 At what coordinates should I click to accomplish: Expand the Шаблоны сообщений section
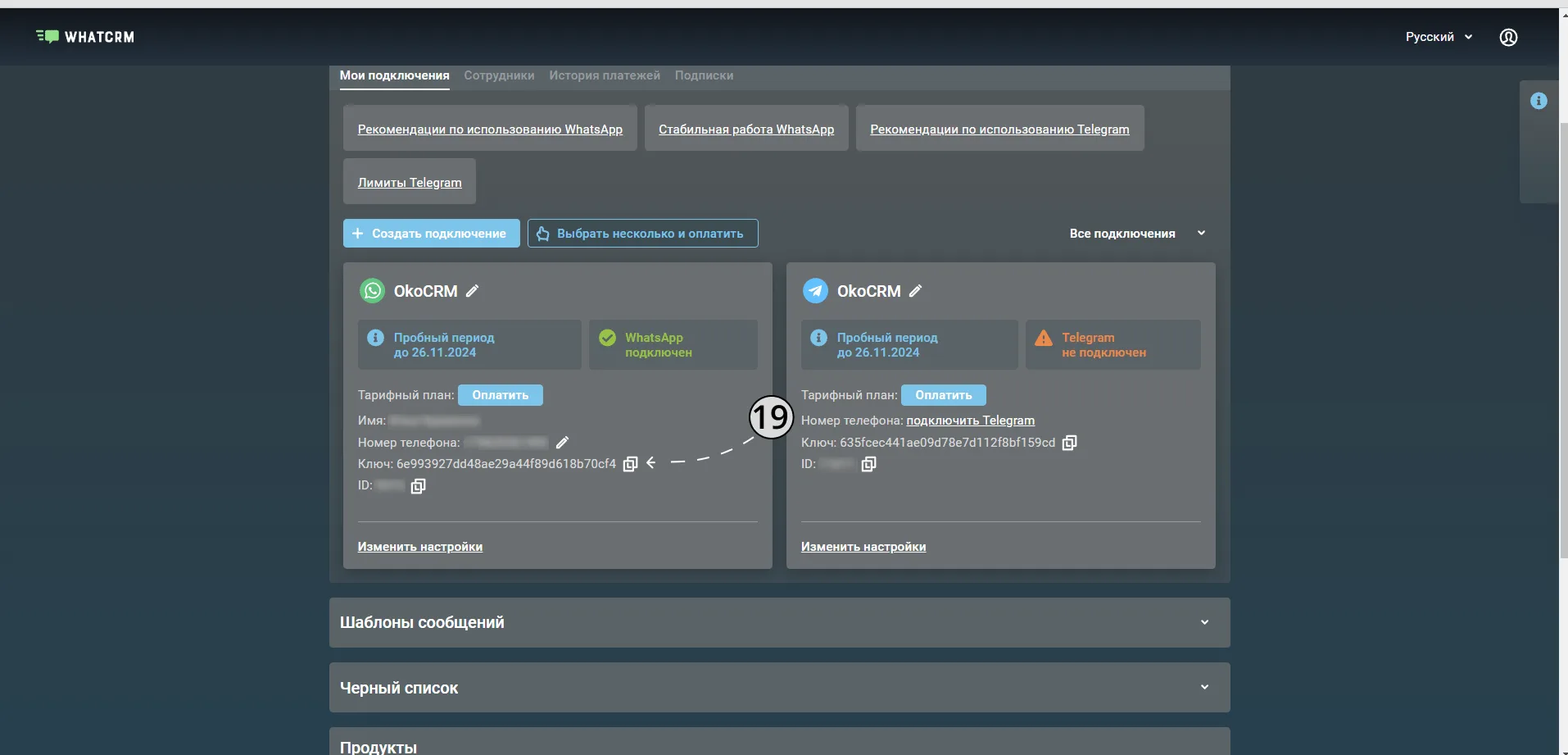pos(779,622)
